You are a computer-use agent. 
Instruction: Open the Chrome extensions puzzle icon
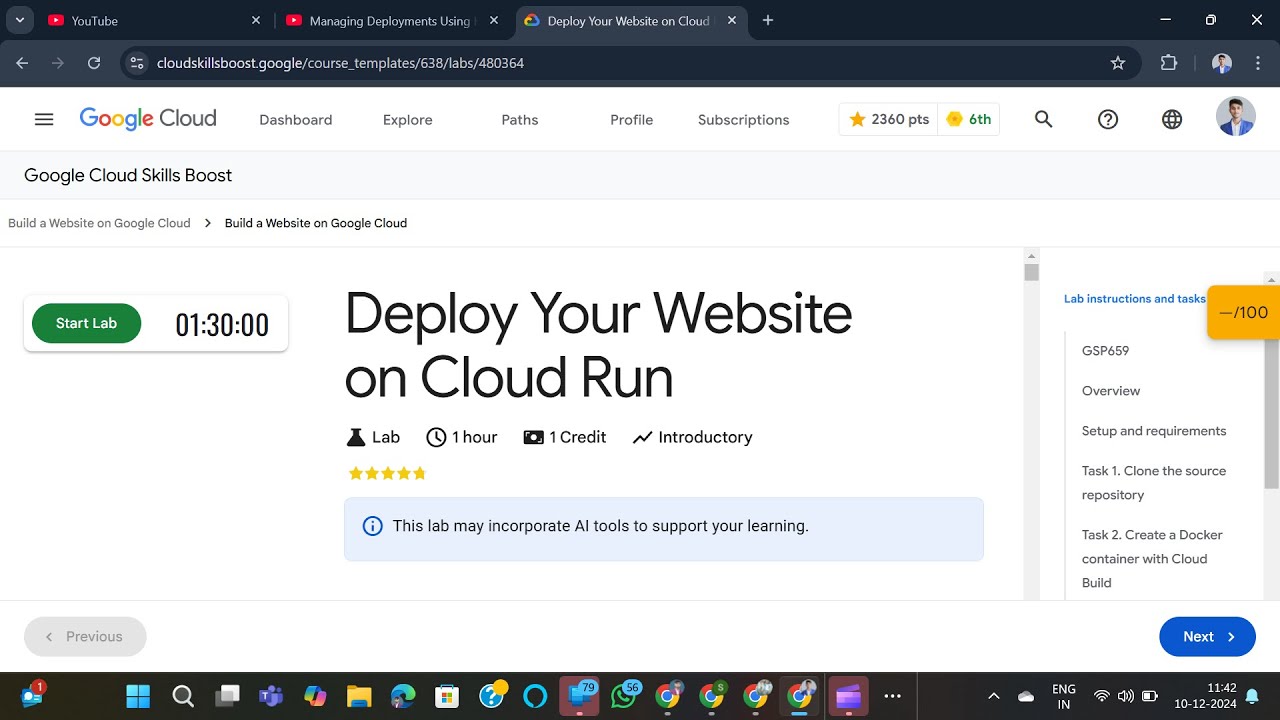1168,63
